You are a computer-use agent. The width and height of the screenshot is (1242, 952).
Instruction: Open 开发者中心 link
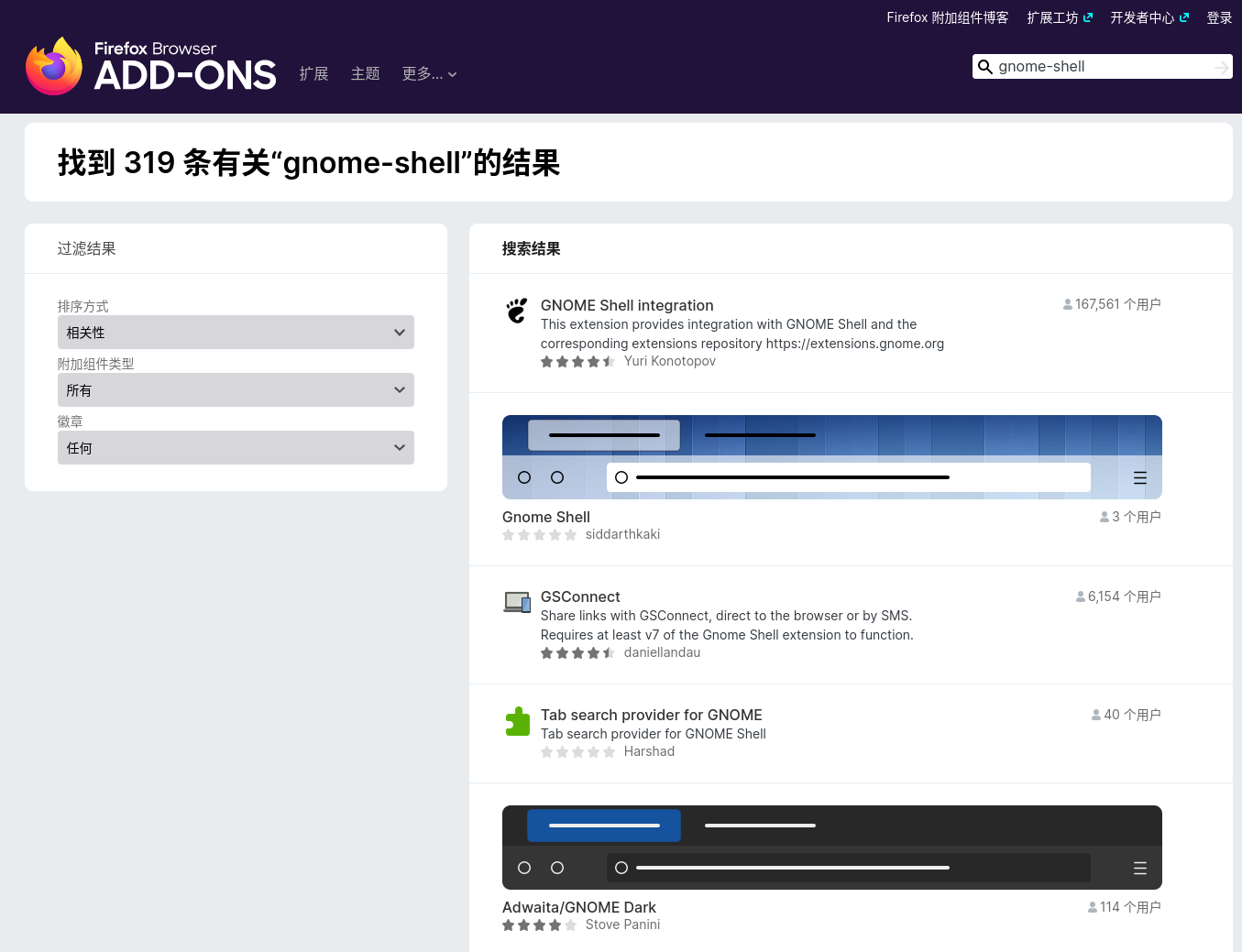coord(1142,17)
